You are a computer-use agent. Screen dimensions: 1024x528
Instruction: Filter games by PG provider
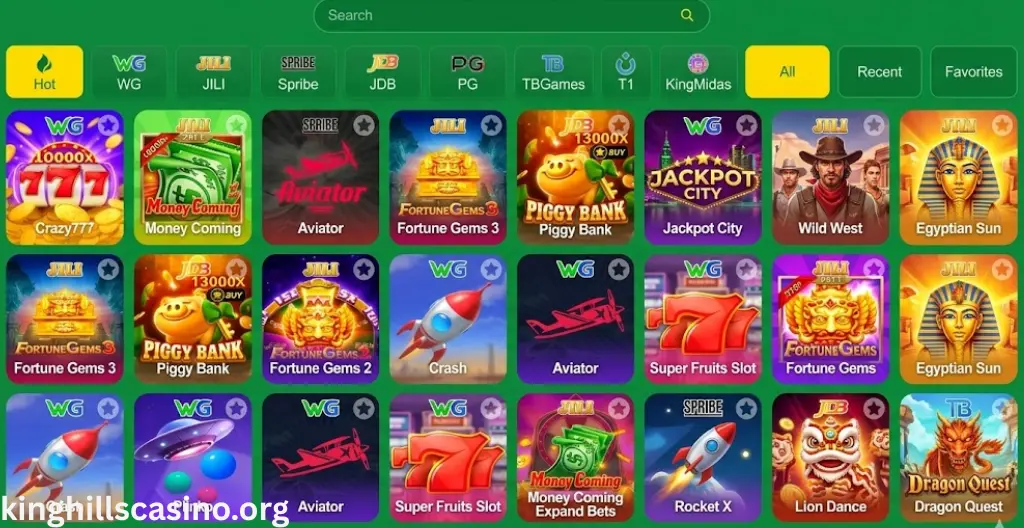coord(468,72)
